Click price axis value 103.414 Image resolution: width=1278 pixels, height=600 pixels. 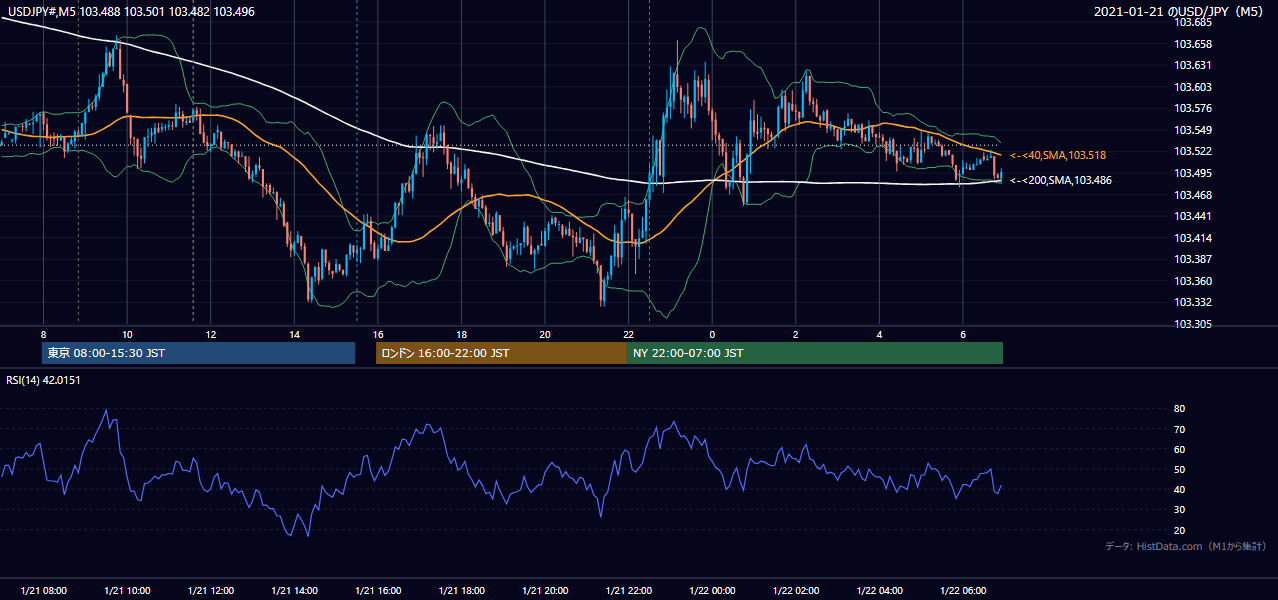click(1194, 238)
